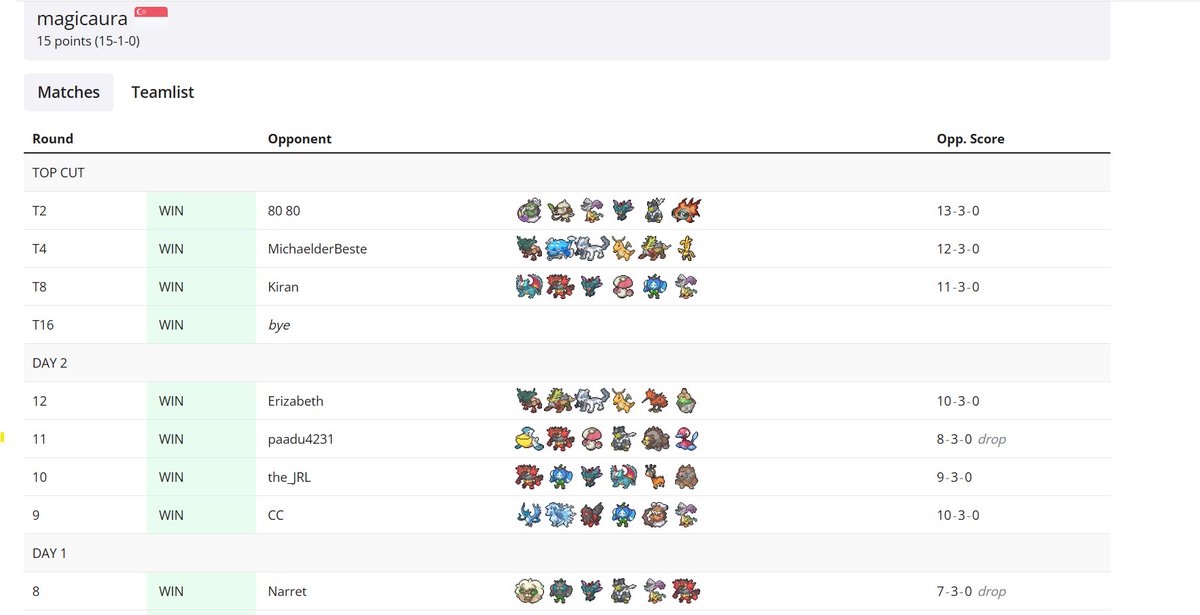Click the first Pokémon sprite in Narret's team

[528, 591]
